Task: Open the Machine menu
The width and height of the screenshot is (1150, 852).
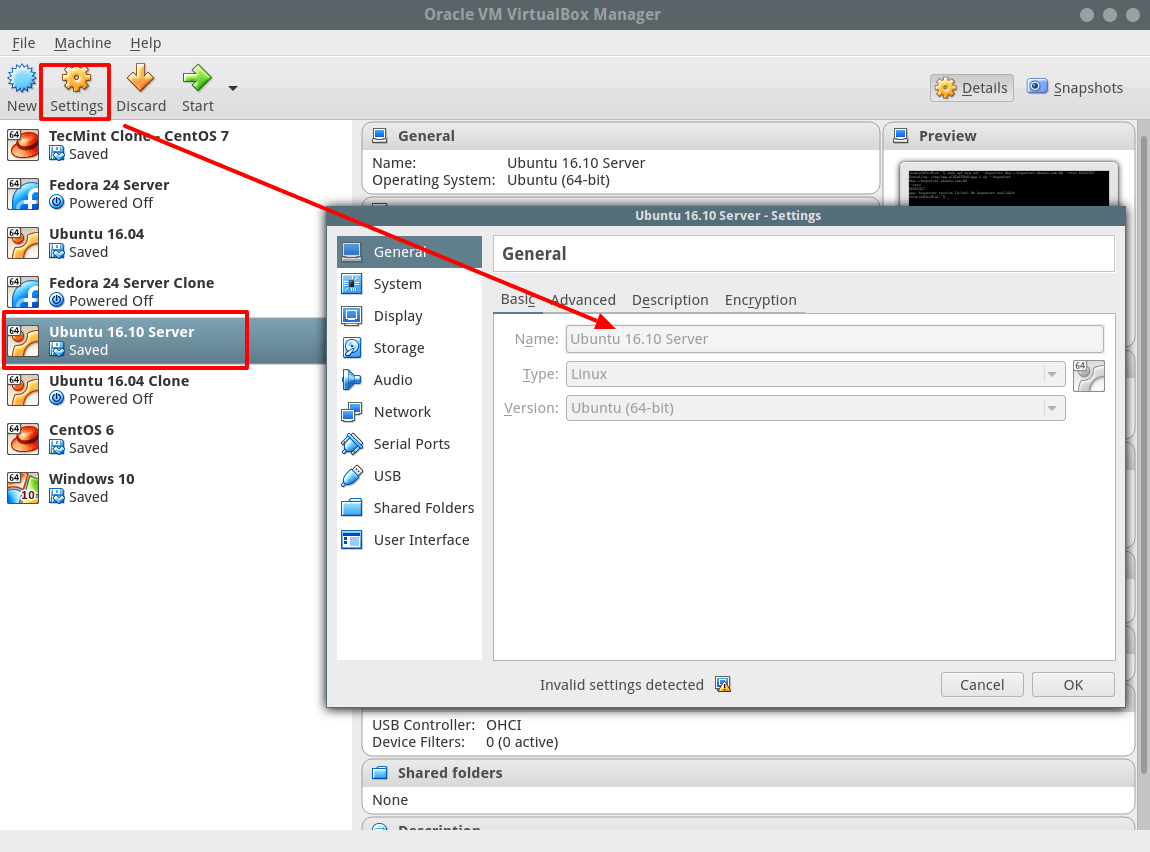Action: coord(82,42)
